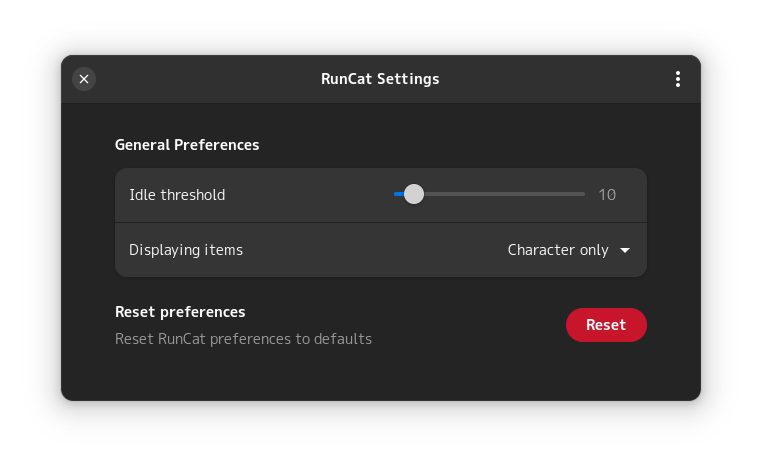
Task: Click the blue filled part of the slider
Action: (398, 194)
